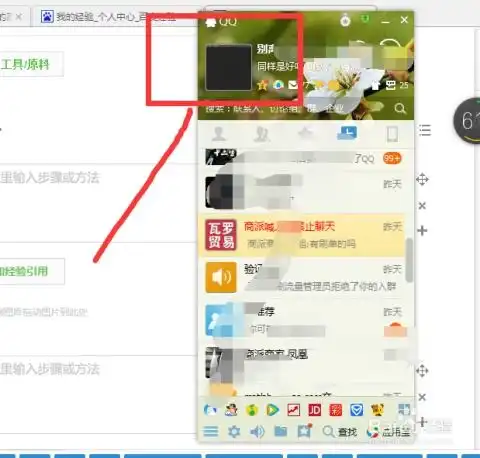
Task: Click the step input field below the image hint
Action: (x=97, y=393)
